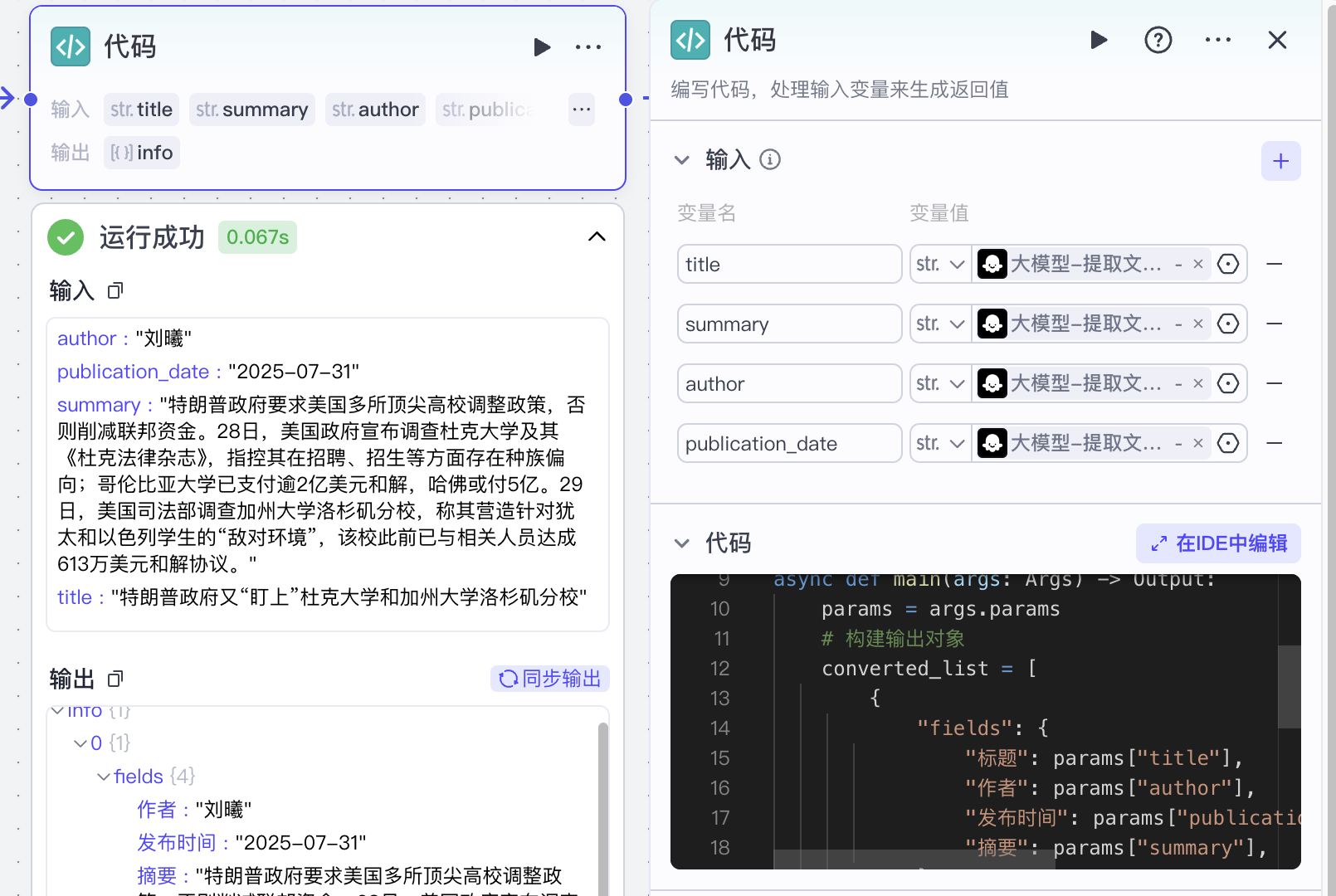Add a new input variable with the plus icon

1281,161
